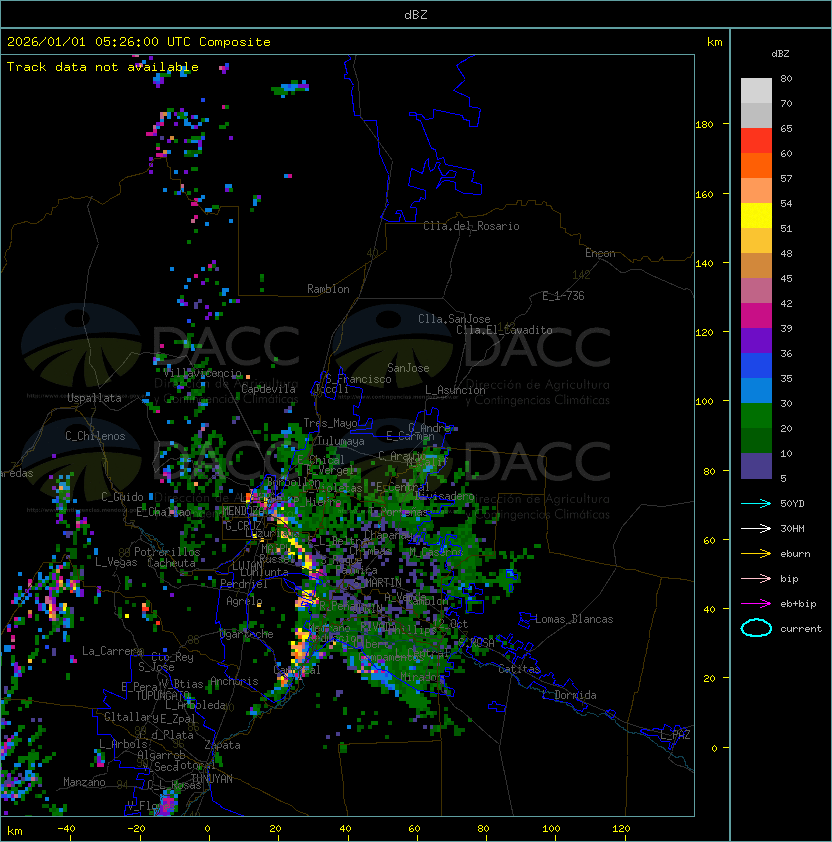
Task: Click the 'E_1-736' map label
Action: 563,296
